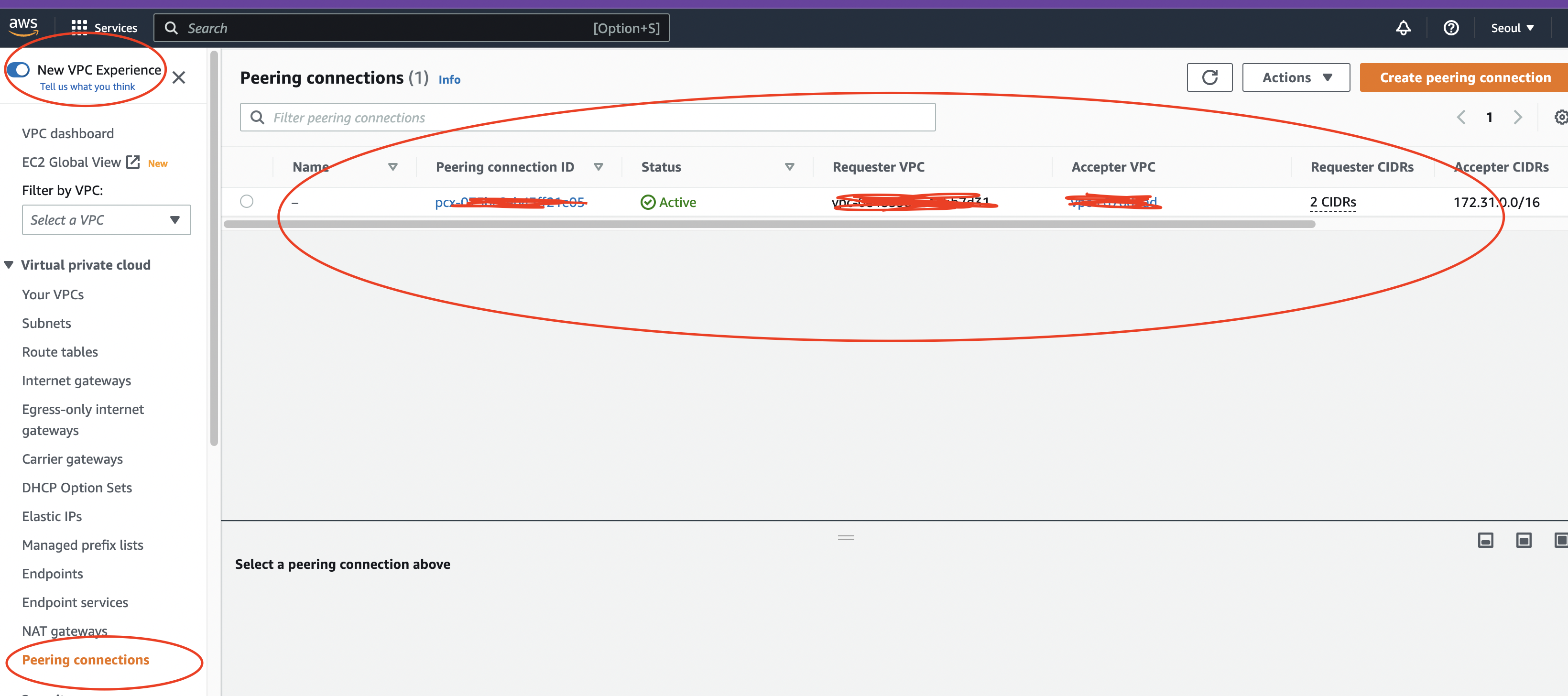This screenshot has height=696, width=1568.
Task: Click the refresh peering connections button
Action: pyautogui.click(x=1209, y=77)
